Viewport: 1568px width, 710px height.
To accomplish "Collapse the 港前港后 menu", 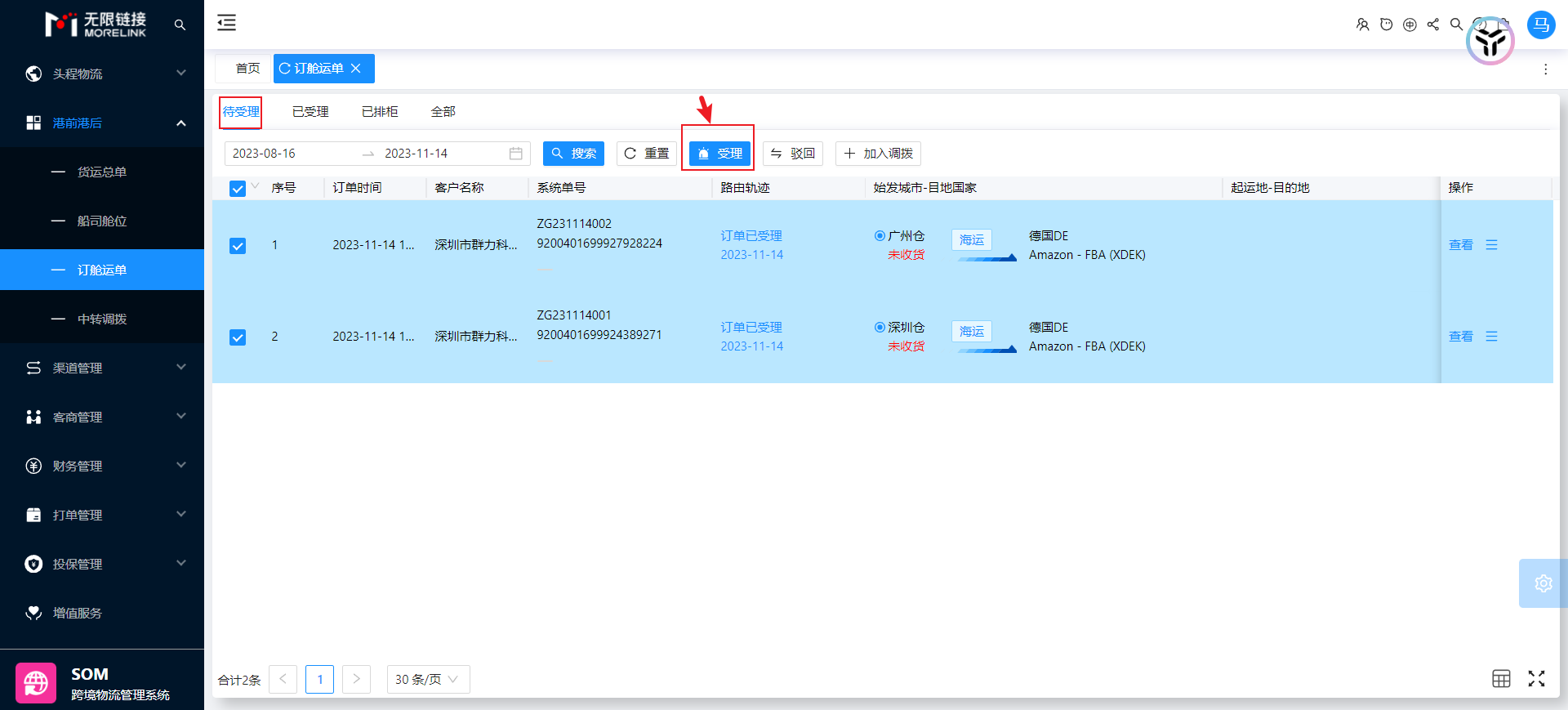I will coord(102,123).
